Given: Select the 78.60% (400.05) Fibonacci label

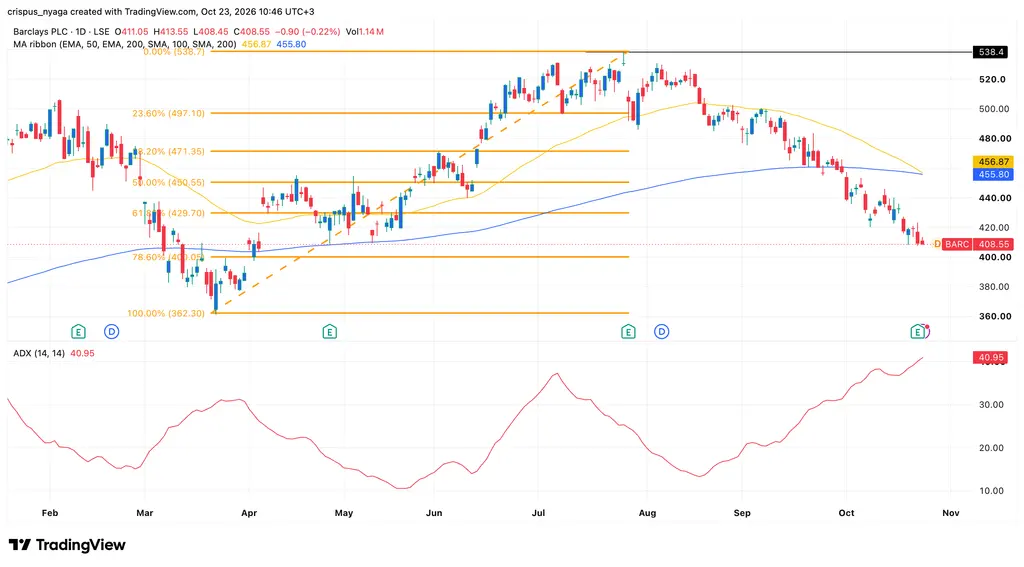Looking at the screenshot, I should pyautogui.click(x=168, y=257).
